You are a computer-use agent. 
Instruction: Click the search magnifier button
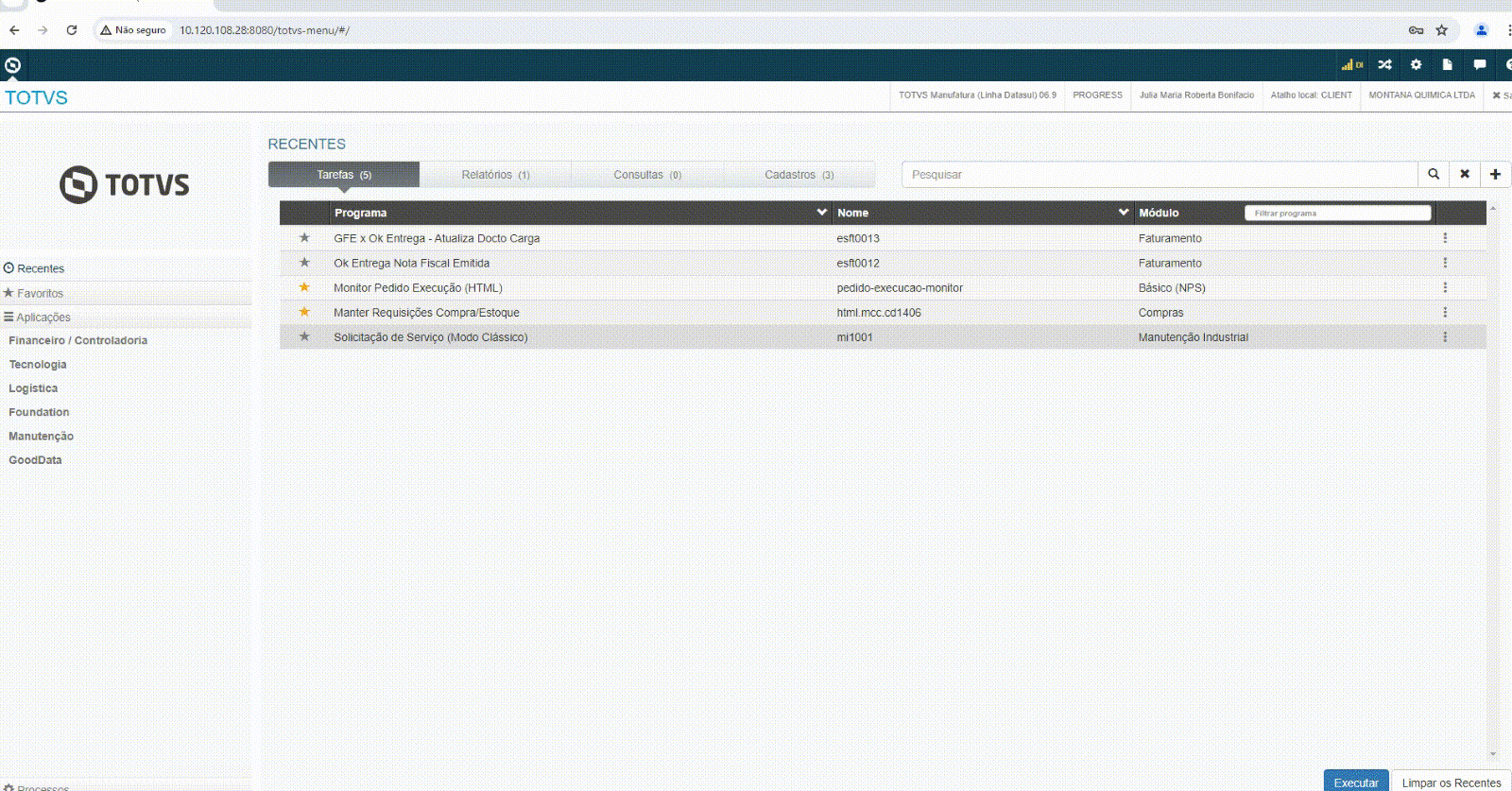(x=1434, y=174)
